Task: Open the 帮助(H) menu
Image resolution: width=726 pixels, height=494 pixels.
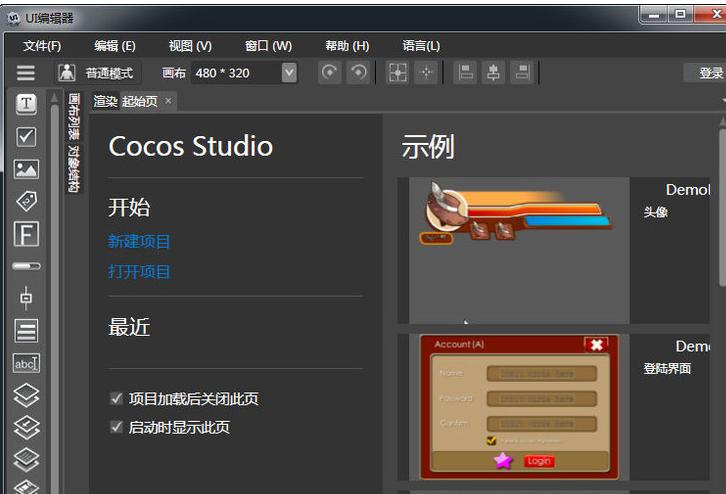Action: 347,46
